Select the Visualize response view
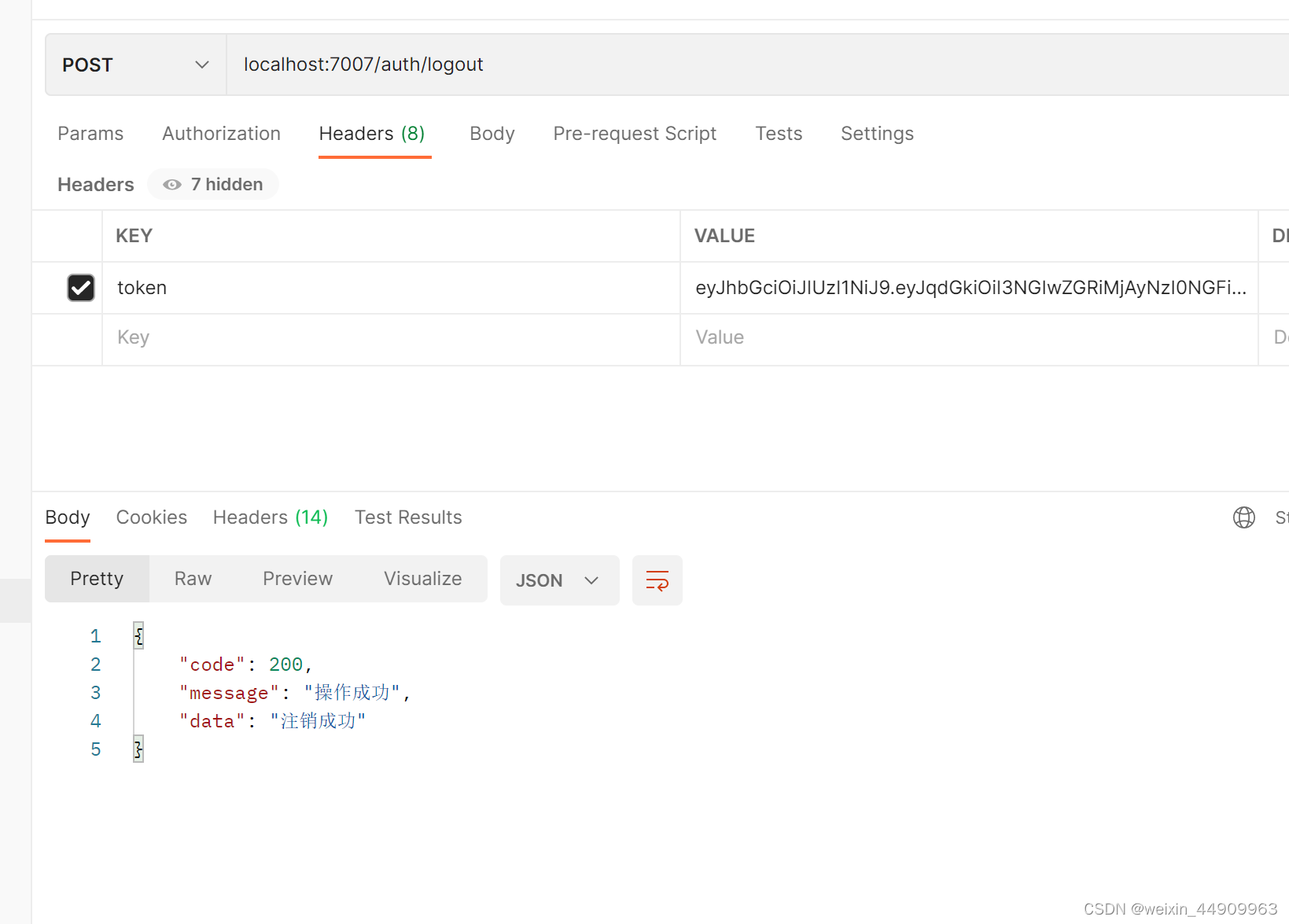 (422, 579)
